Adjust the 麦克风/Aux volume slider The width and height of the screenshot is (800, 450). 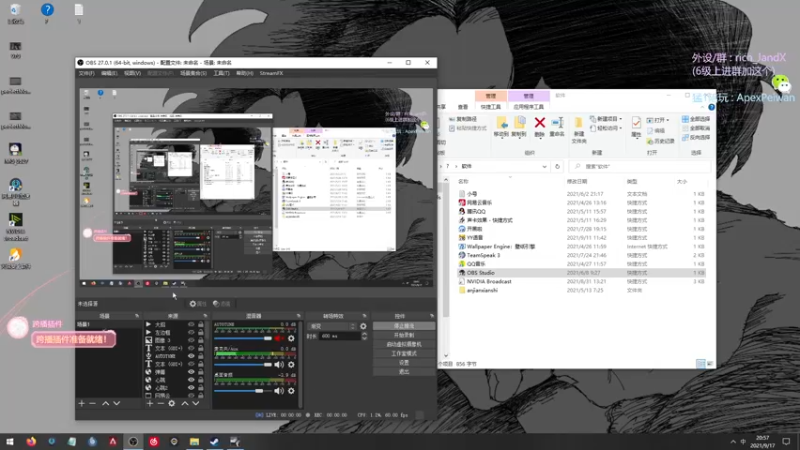tap(243, 365)
